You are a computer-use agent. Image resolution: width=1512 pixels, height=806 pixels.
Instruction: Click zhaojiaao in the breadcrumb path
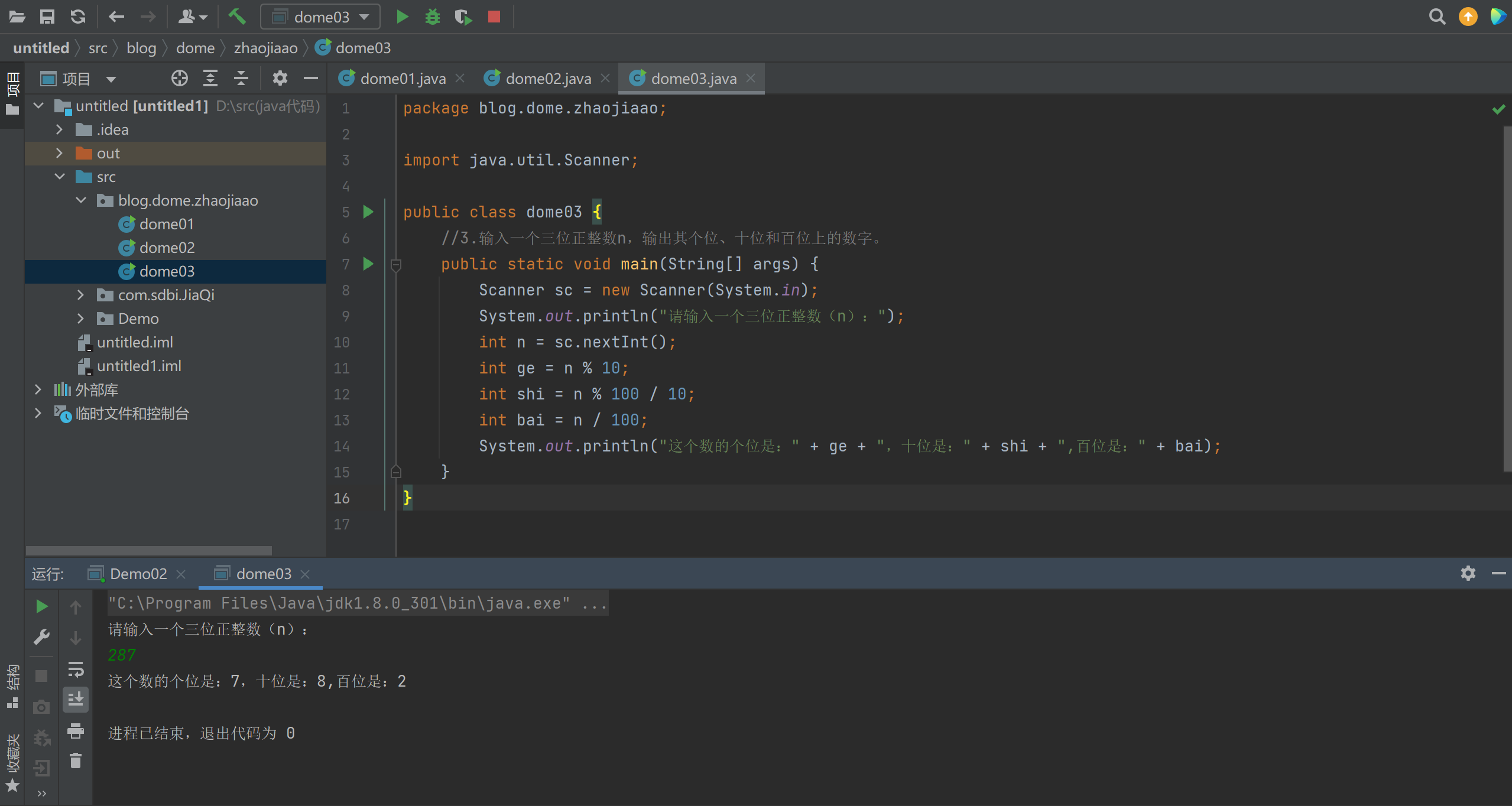265,48
